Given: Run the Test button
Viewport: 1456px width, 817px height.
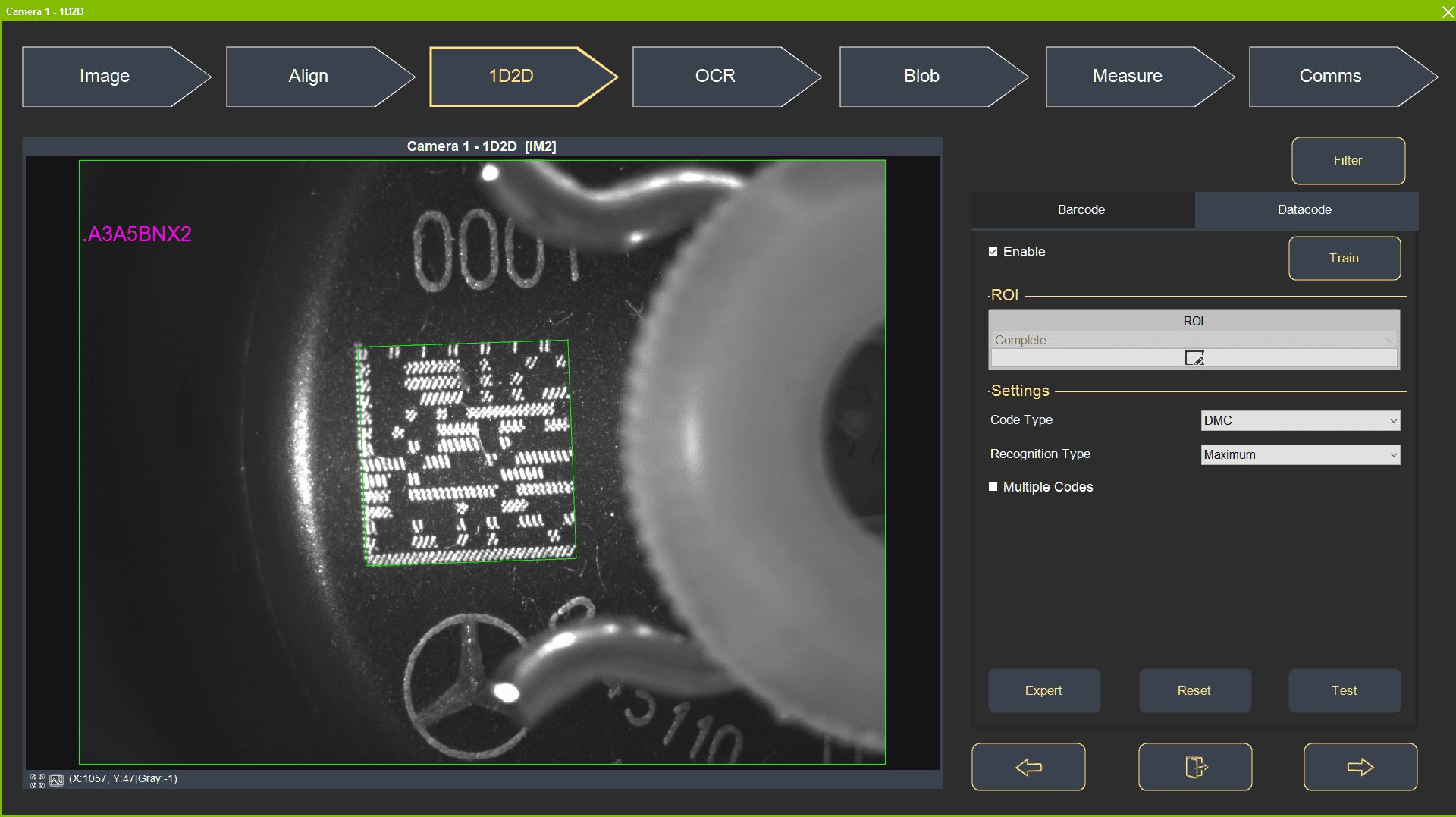Looking at the screenshot, I should [1345, 690].
